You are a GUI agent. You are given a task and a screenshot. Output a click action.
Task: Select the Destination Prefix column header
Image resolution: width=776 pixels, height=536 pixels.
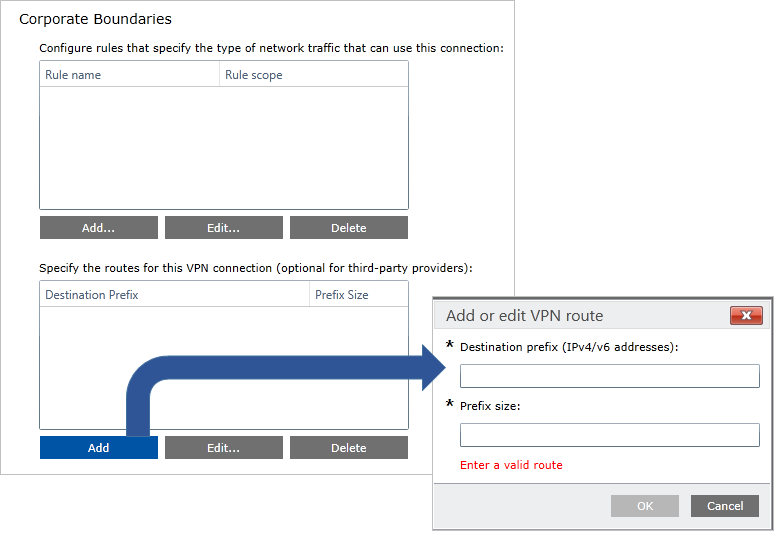pos(174,295)
